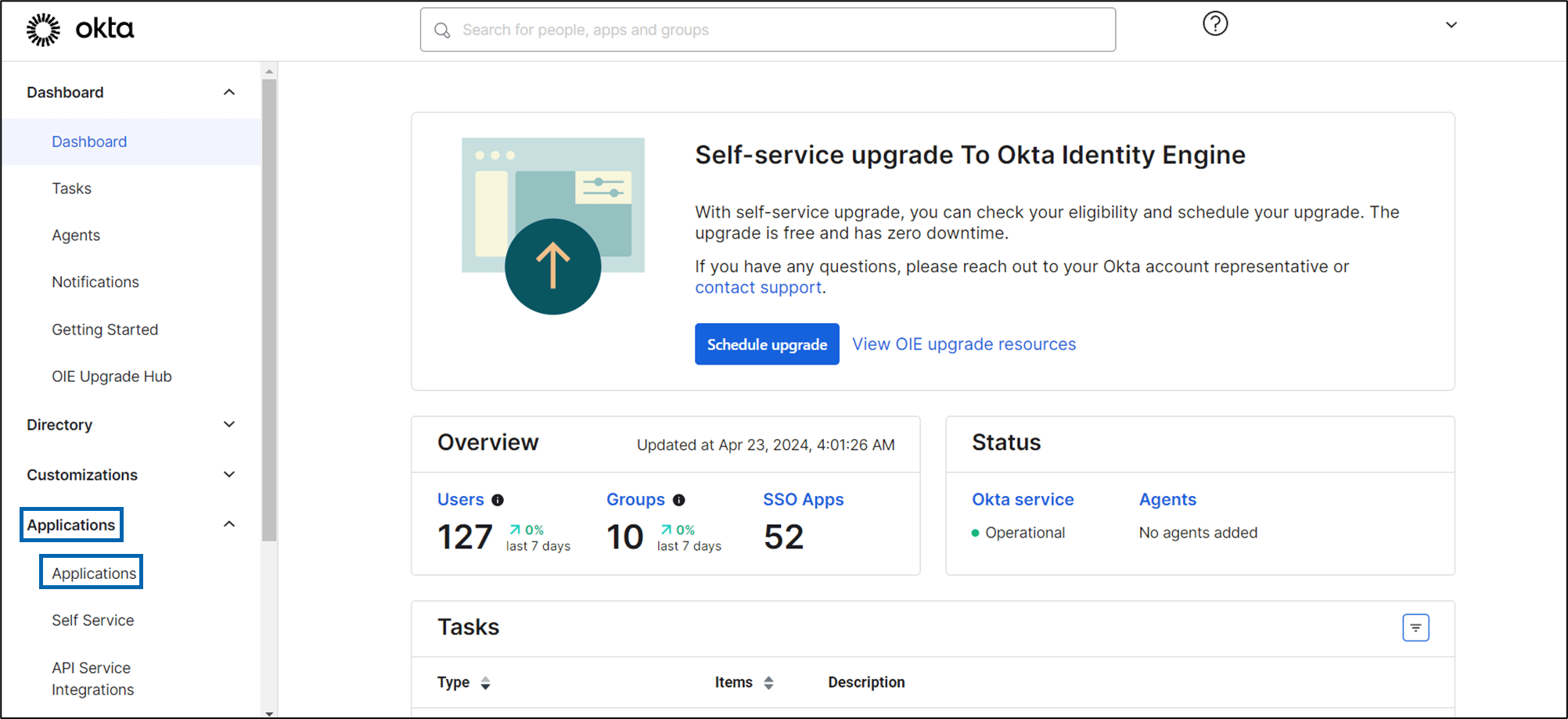The height and width of the screenshot is (719, 1568).
Task: Open the Groups overview link
Action: 635,499
